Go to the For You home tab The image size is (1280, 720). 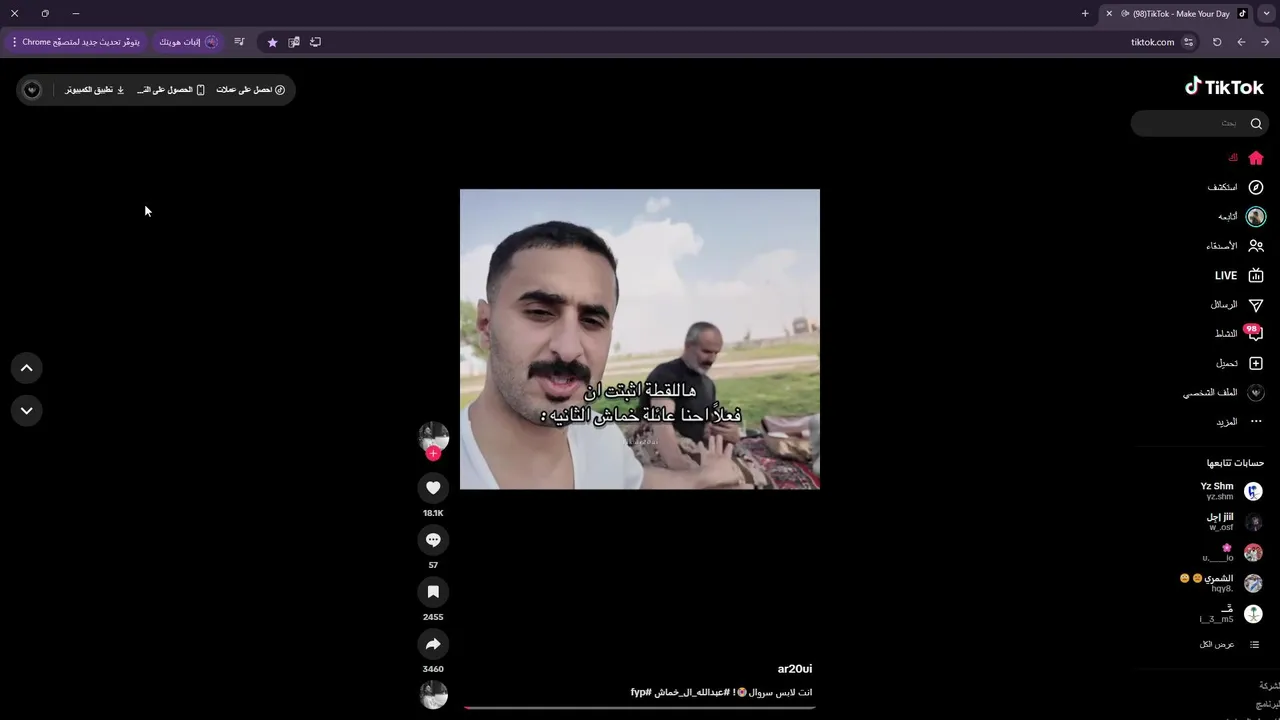(1246, 158)
